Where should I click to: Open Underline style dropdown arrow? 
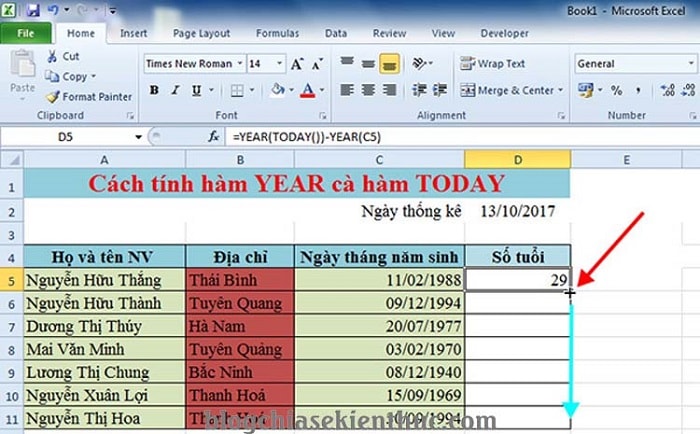coord(211,90)
